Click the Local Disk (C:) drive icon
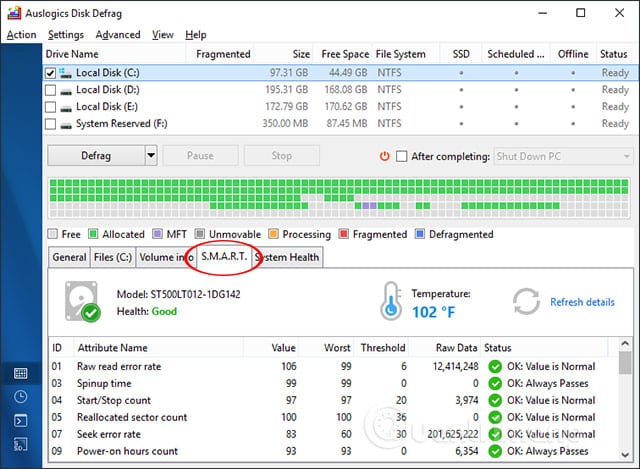 coord(66,73)
